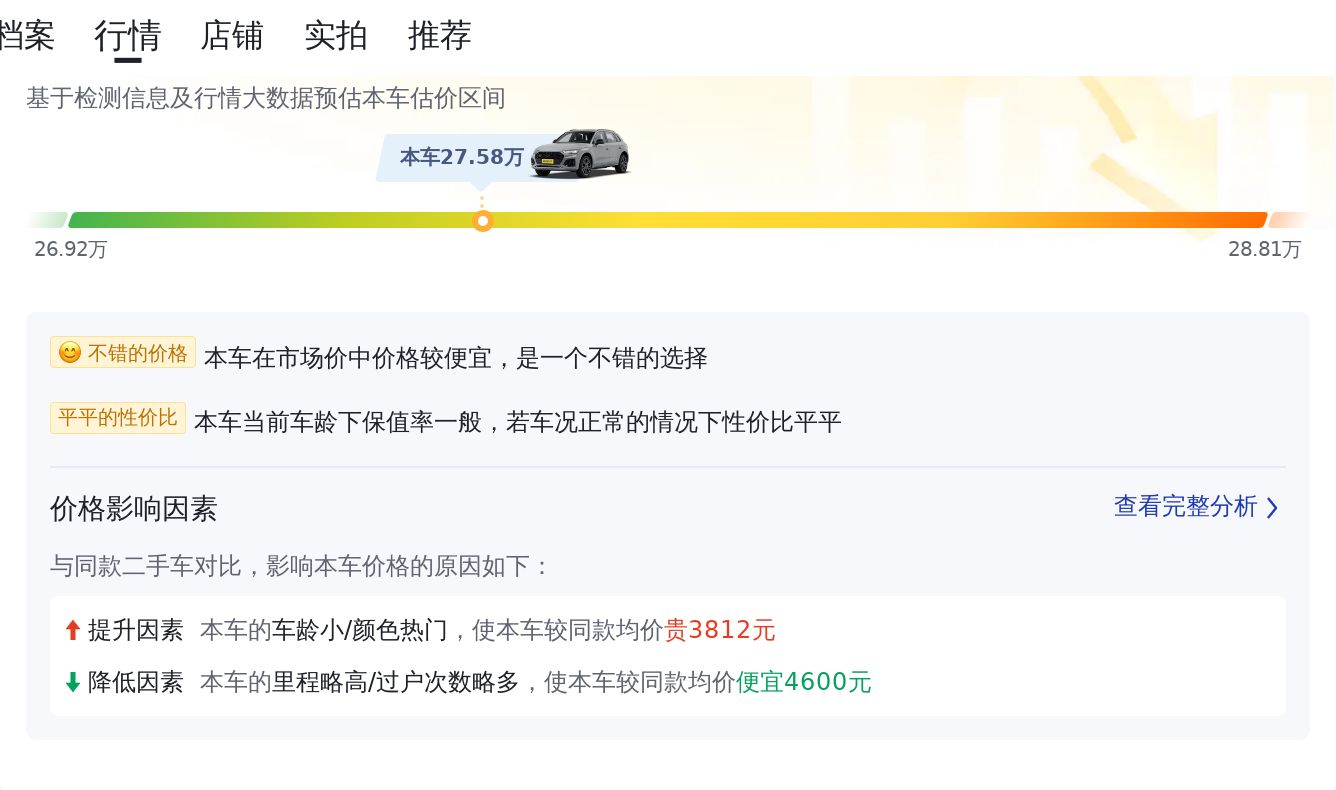Viewport: 1336px width, 790px height.
Task: Open the 档案 tab
Action: pyautogui.click(x=26, y=36)
